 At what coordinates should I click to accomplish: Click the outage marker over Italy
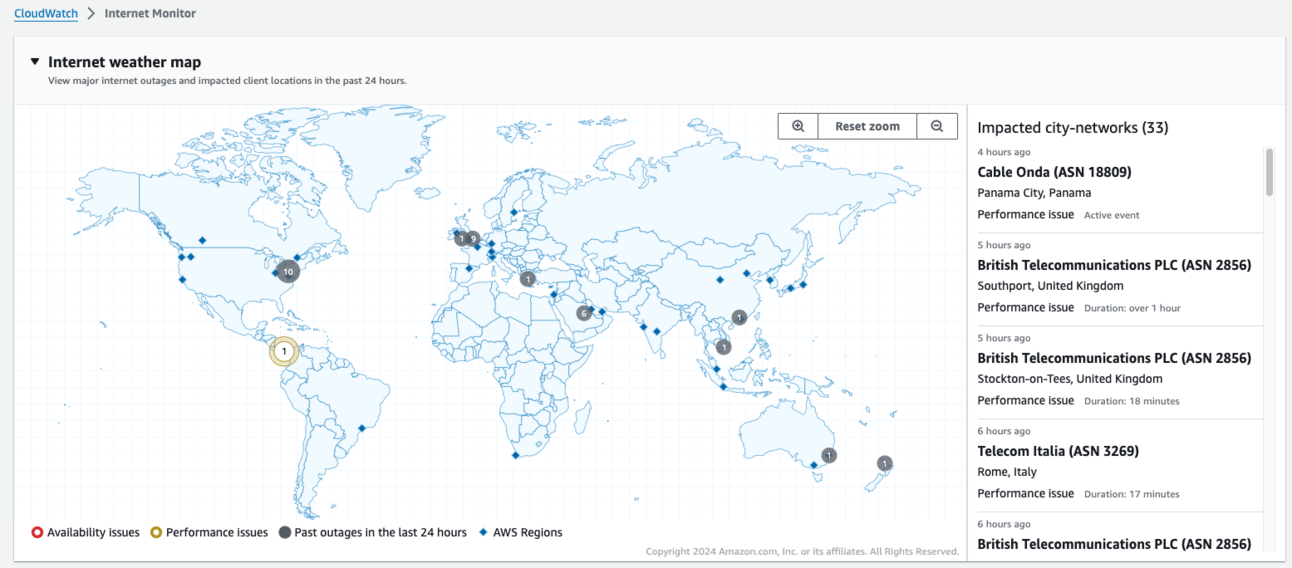click(x=527, y=279)
